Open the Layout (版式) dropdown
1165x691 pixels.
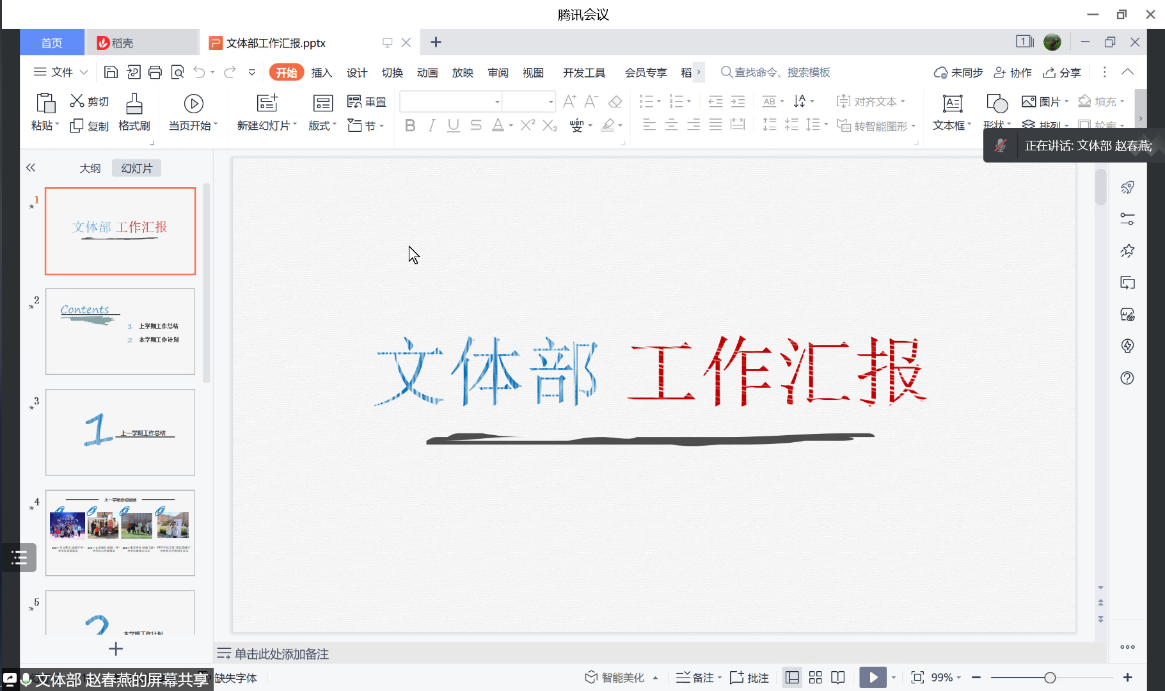(x=323, y=126)
